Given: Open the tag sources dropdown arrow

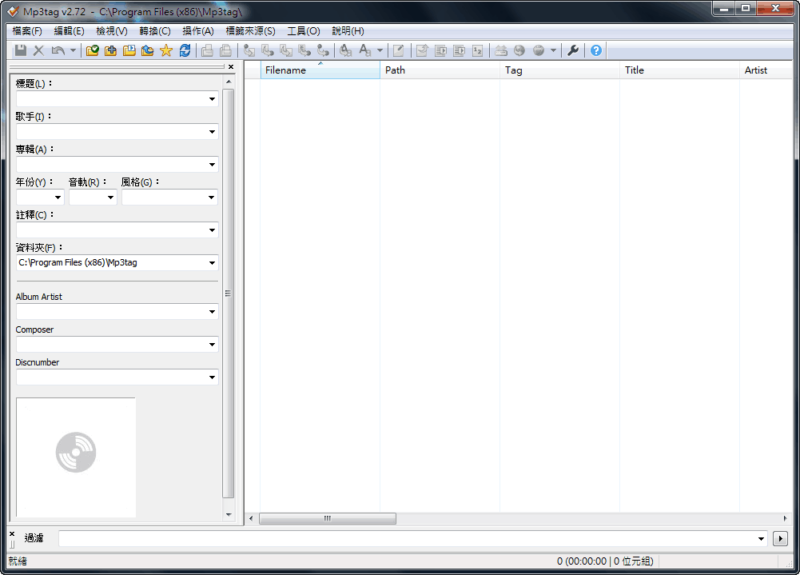Looking at the screenshot, I should pyautogui.click(x=553, y=51).
